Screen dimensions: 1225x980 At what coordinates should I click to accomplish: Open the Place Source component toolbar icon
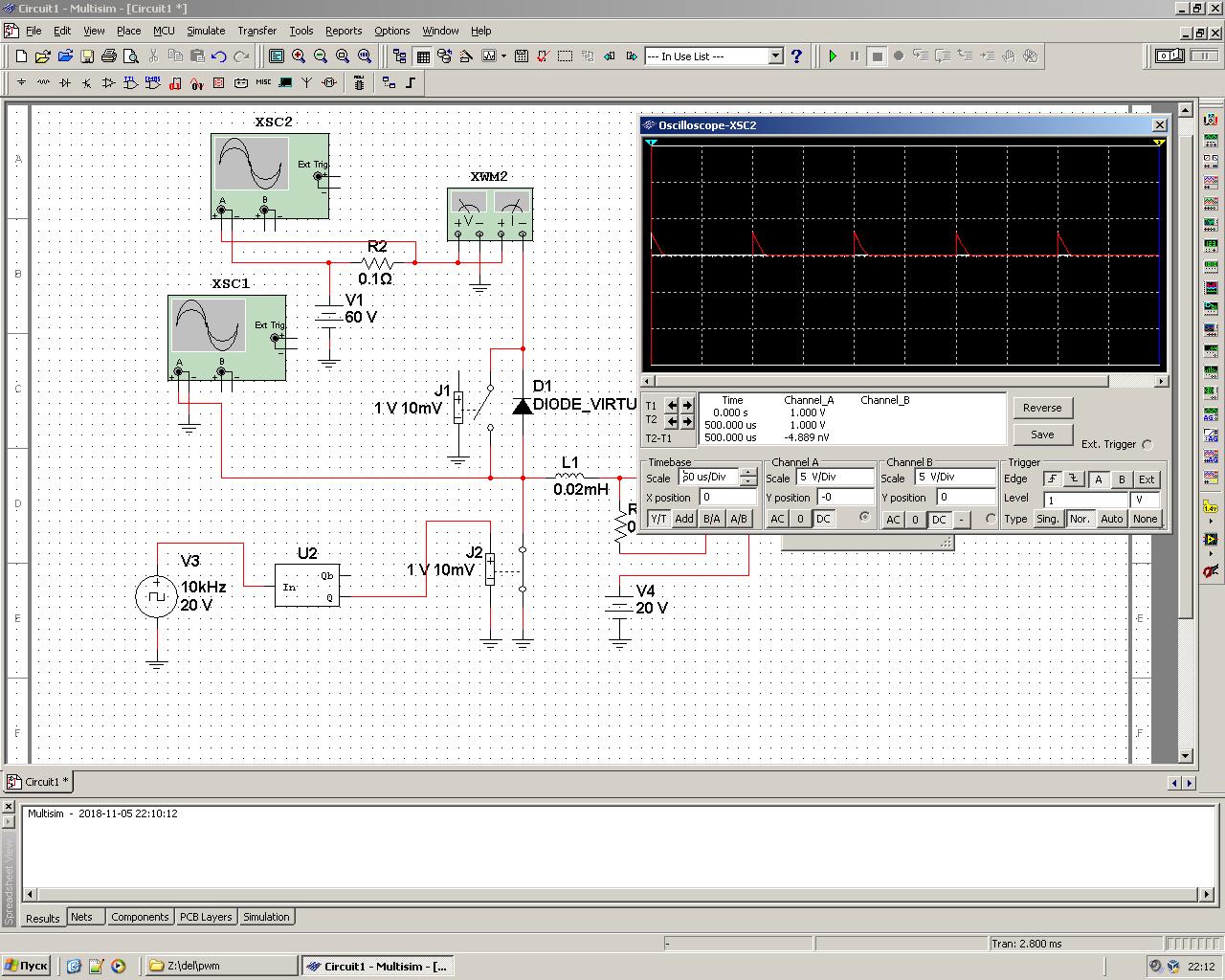click(x=21, y=83)
